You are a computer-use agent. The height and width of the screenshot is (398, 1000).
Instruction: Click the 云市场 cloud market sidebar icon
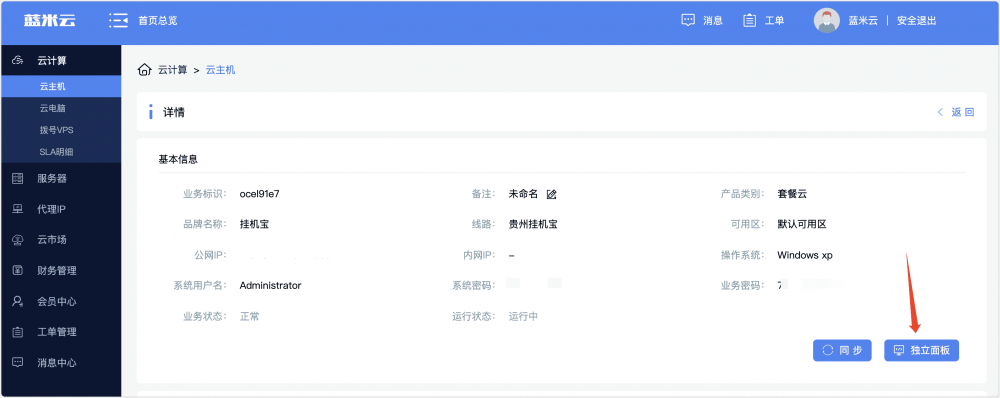pyautogui.click(x=18, y=240)
